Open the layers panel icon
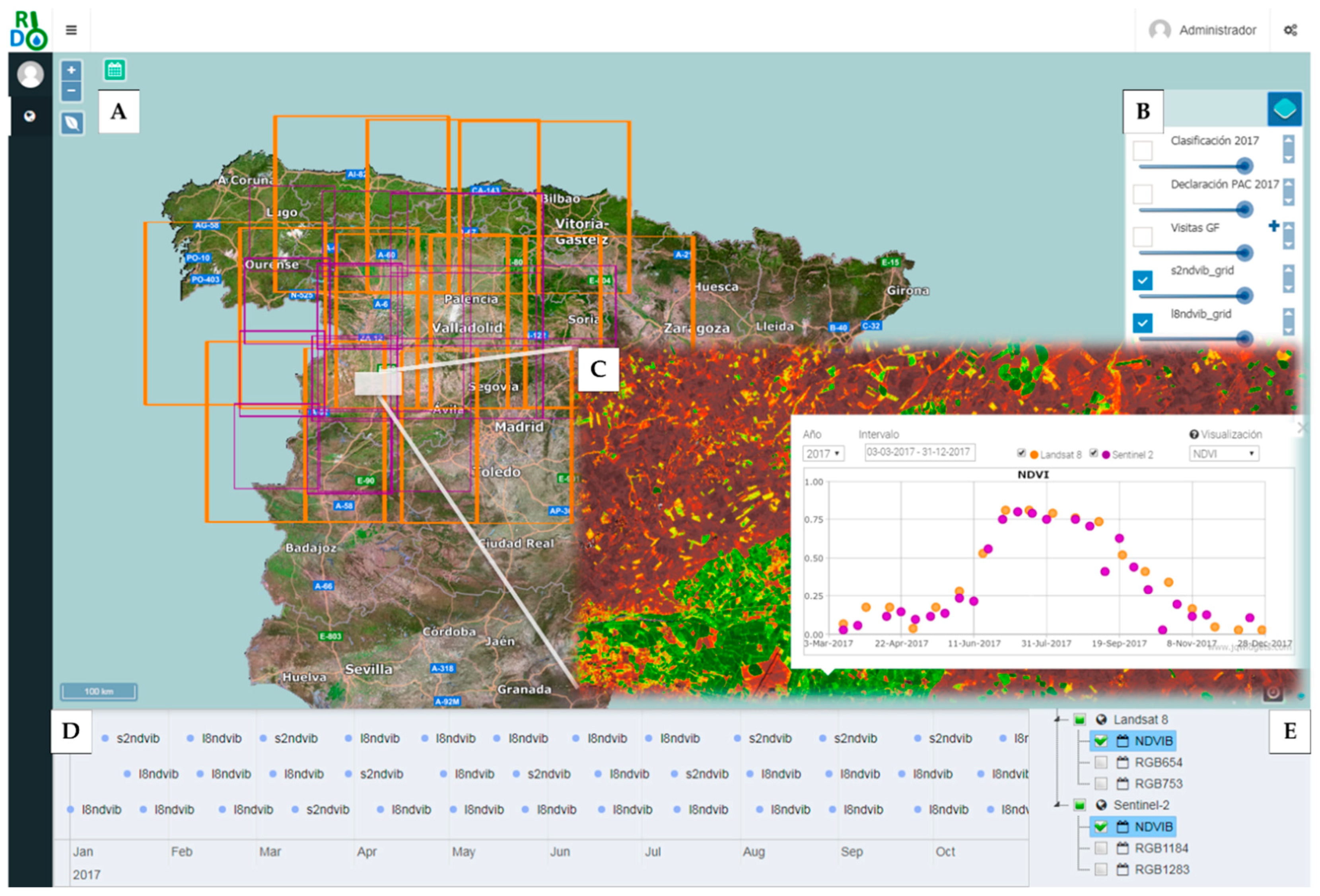 pos(1284,109)
